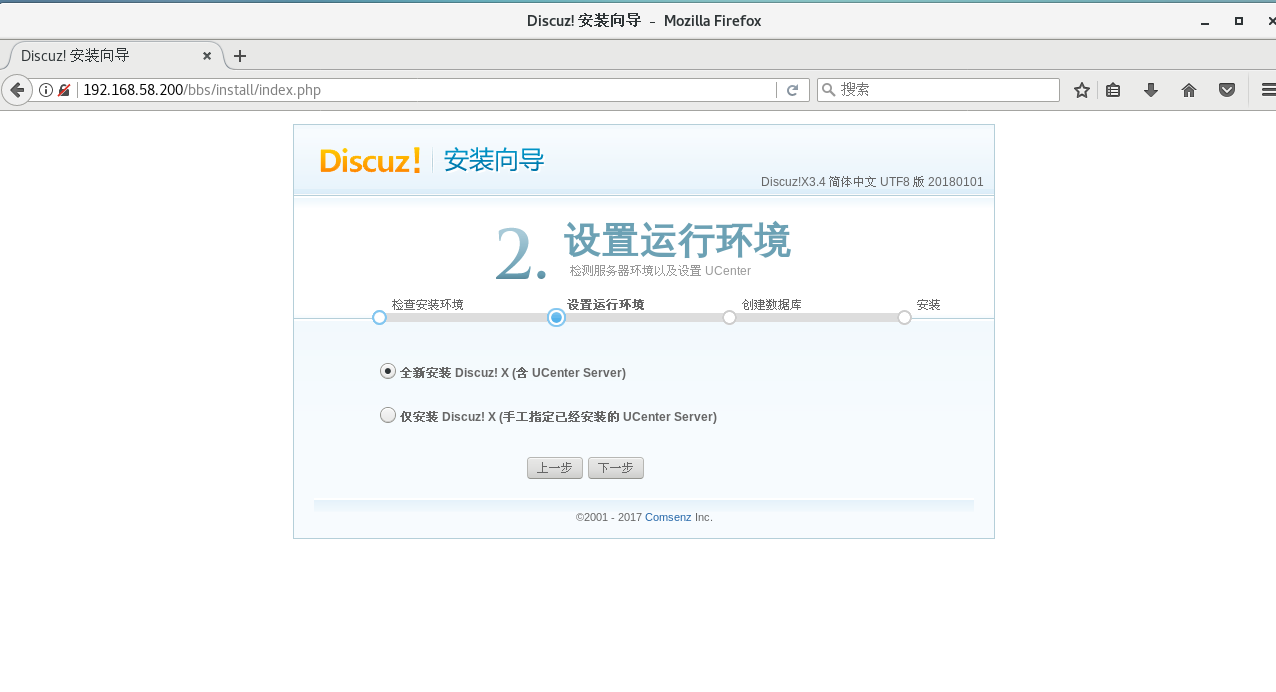Screen dimensions: 1276x692
Task: Click the 下一步 button
Action: [616, 468]
